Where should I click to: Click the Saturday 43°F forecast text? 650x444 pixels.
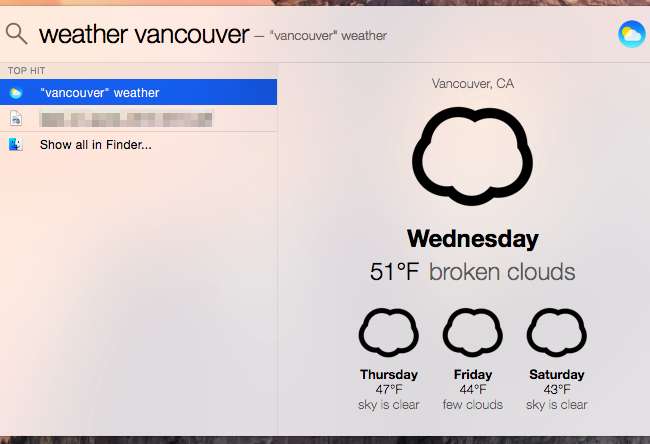557,390
